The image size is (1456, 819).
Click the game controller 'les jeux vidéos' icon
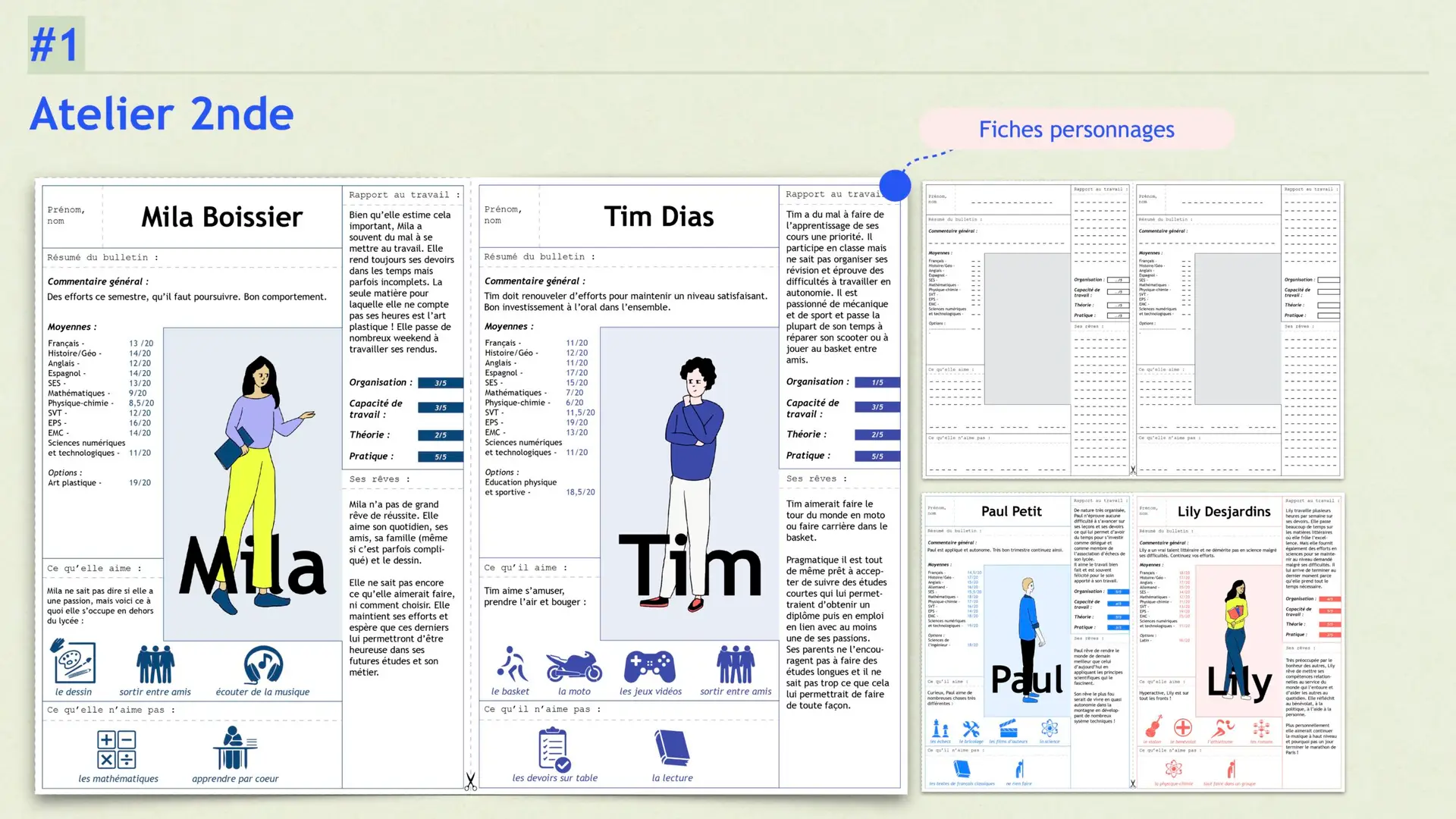click(650, 667)
